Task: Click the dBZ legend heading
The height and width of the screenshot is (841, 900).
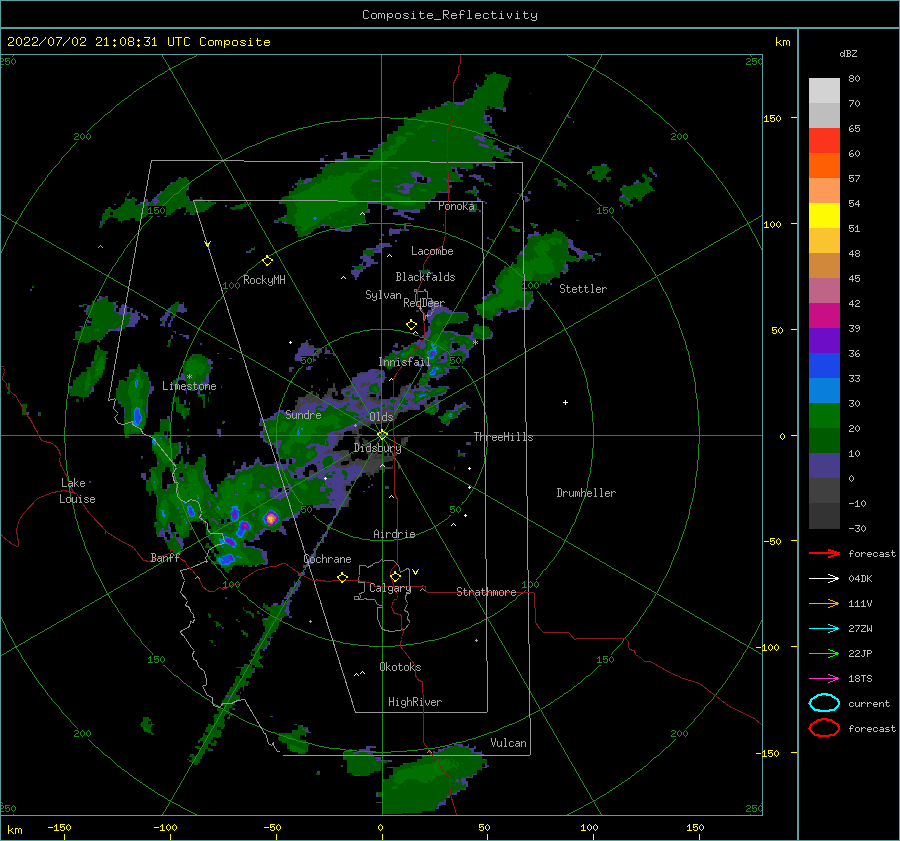Action: click(x=848, y=53)
